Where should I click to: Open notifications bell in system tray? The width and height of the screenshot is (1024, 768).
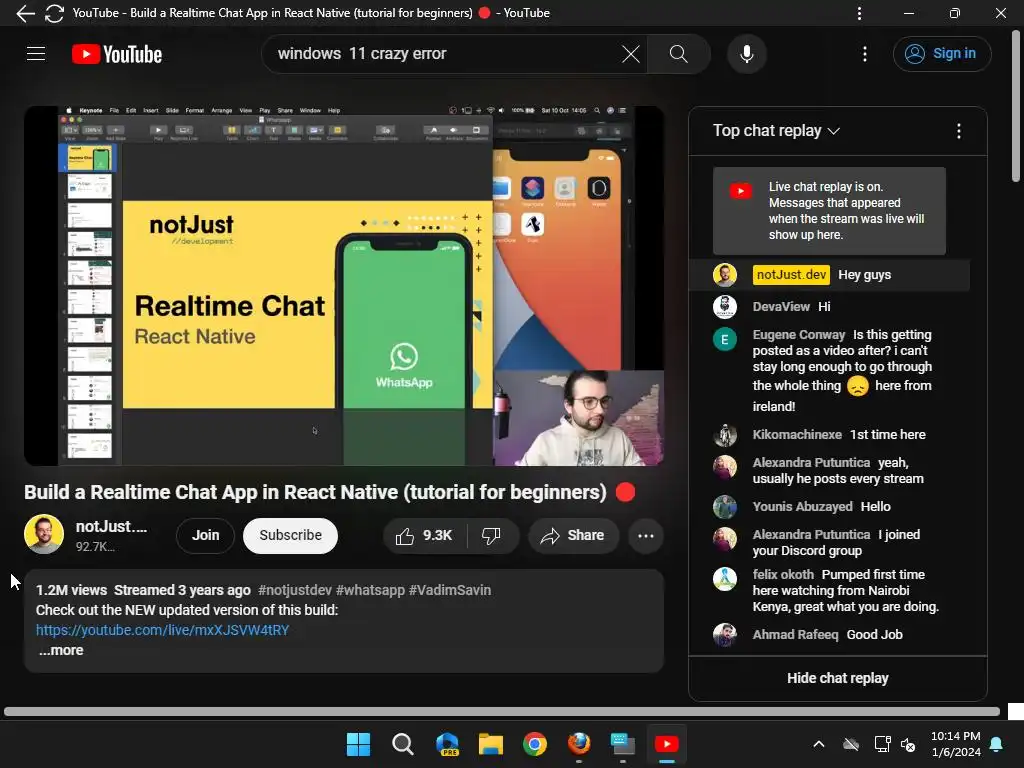[997, 744]
